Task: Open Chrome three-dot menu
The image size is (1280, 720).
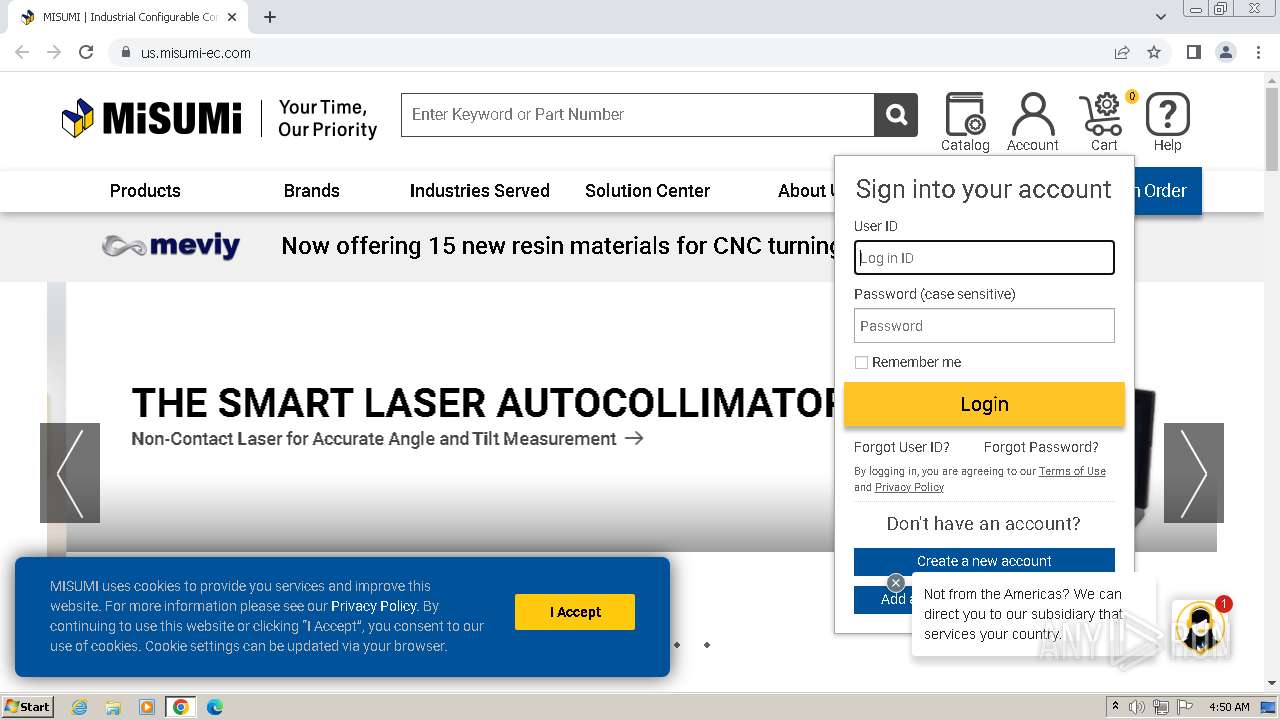Action: coord(1258,52)
